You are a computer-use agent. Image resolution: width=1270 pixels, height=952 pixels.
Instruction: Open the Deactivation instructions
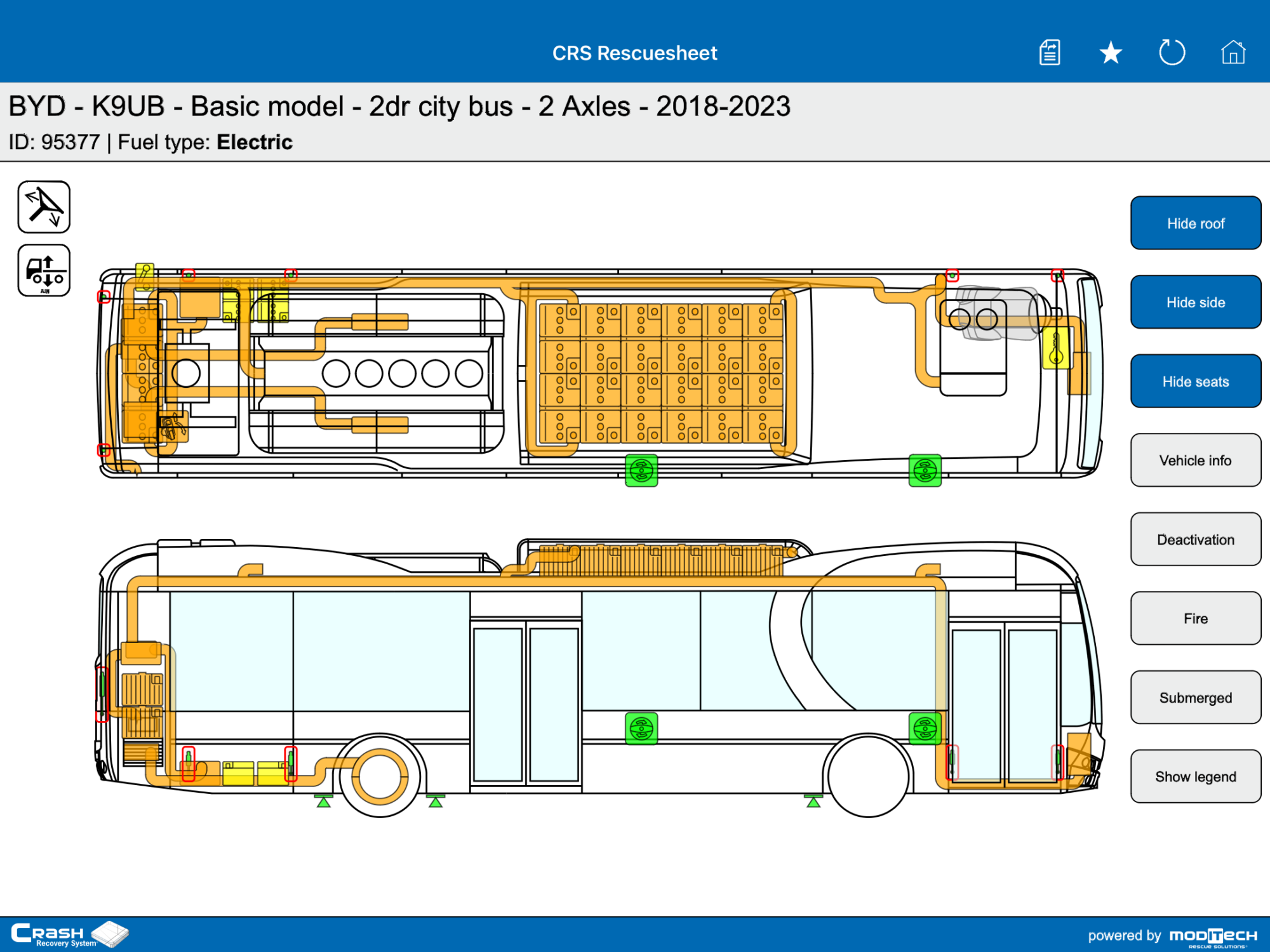pos(1195,539)
